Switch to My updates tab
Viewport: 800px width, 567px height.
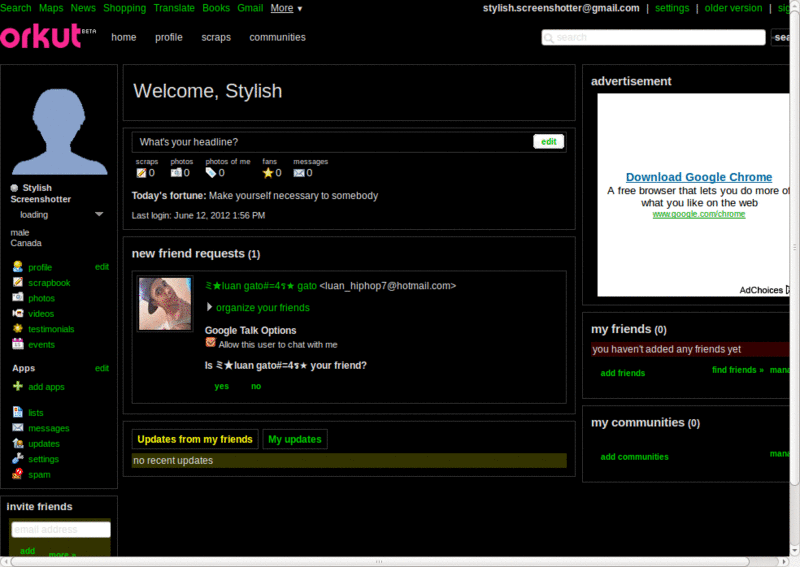295,439
